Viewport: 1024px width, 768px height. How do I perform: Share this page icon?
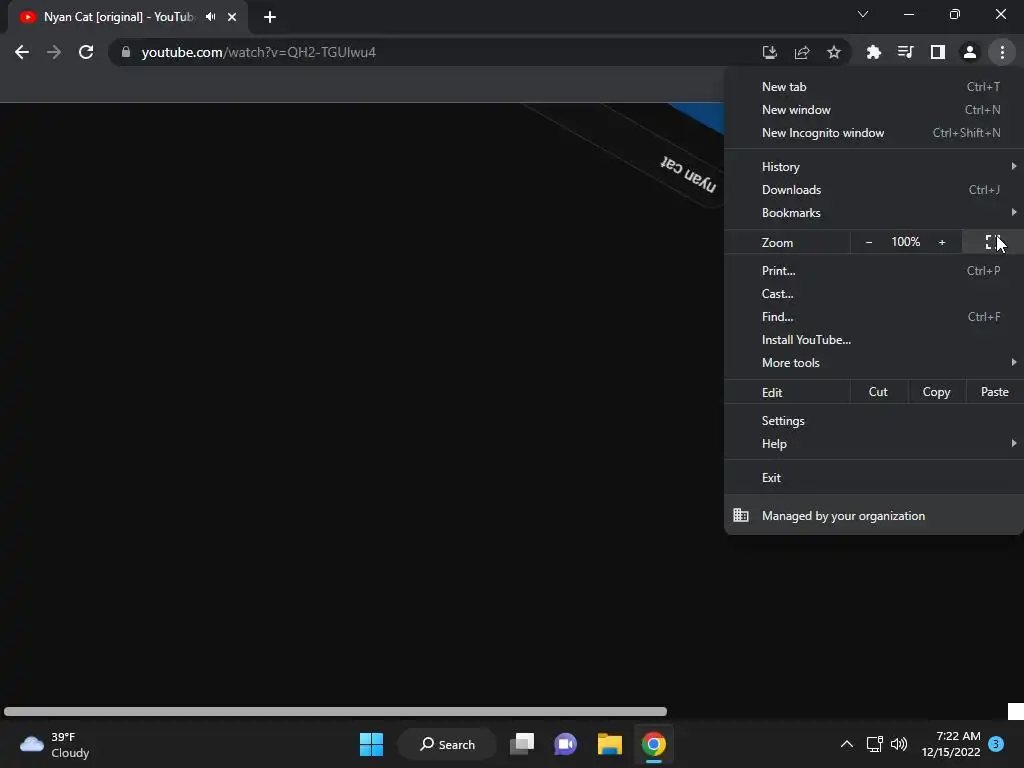802,52
